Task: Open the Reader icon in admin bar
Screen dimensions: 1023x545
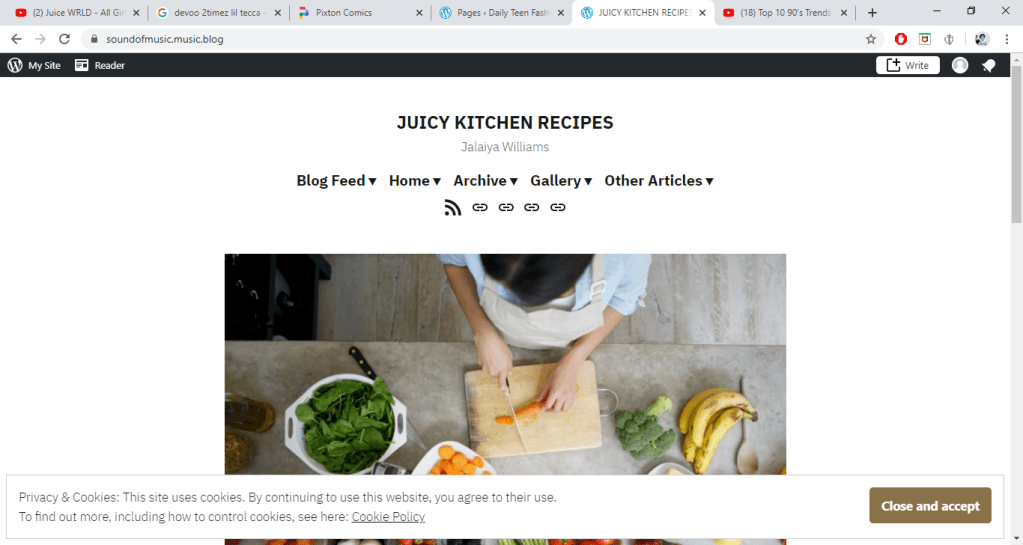Action: pyautogui.click(x=82, y=65)
